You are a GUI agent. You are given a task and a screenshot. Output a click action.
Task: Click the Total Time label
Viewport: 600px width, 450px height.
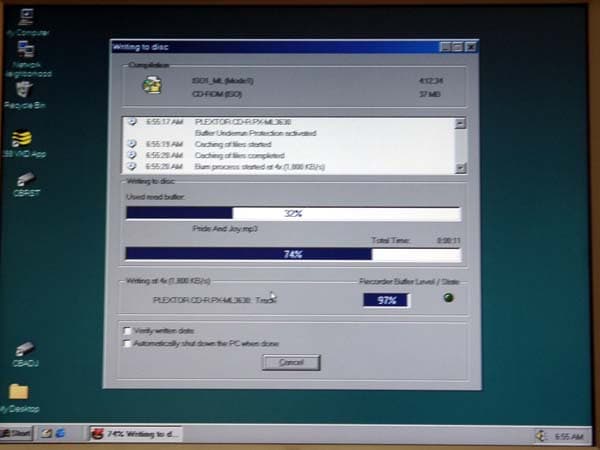tap(391, 240)
